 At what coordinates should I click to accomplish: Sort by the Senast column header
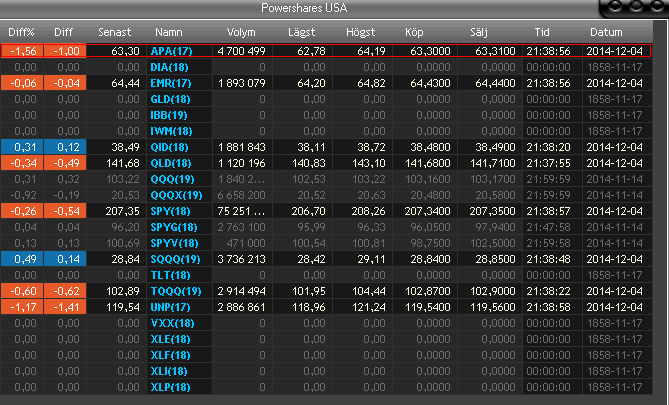click(114, 32)
